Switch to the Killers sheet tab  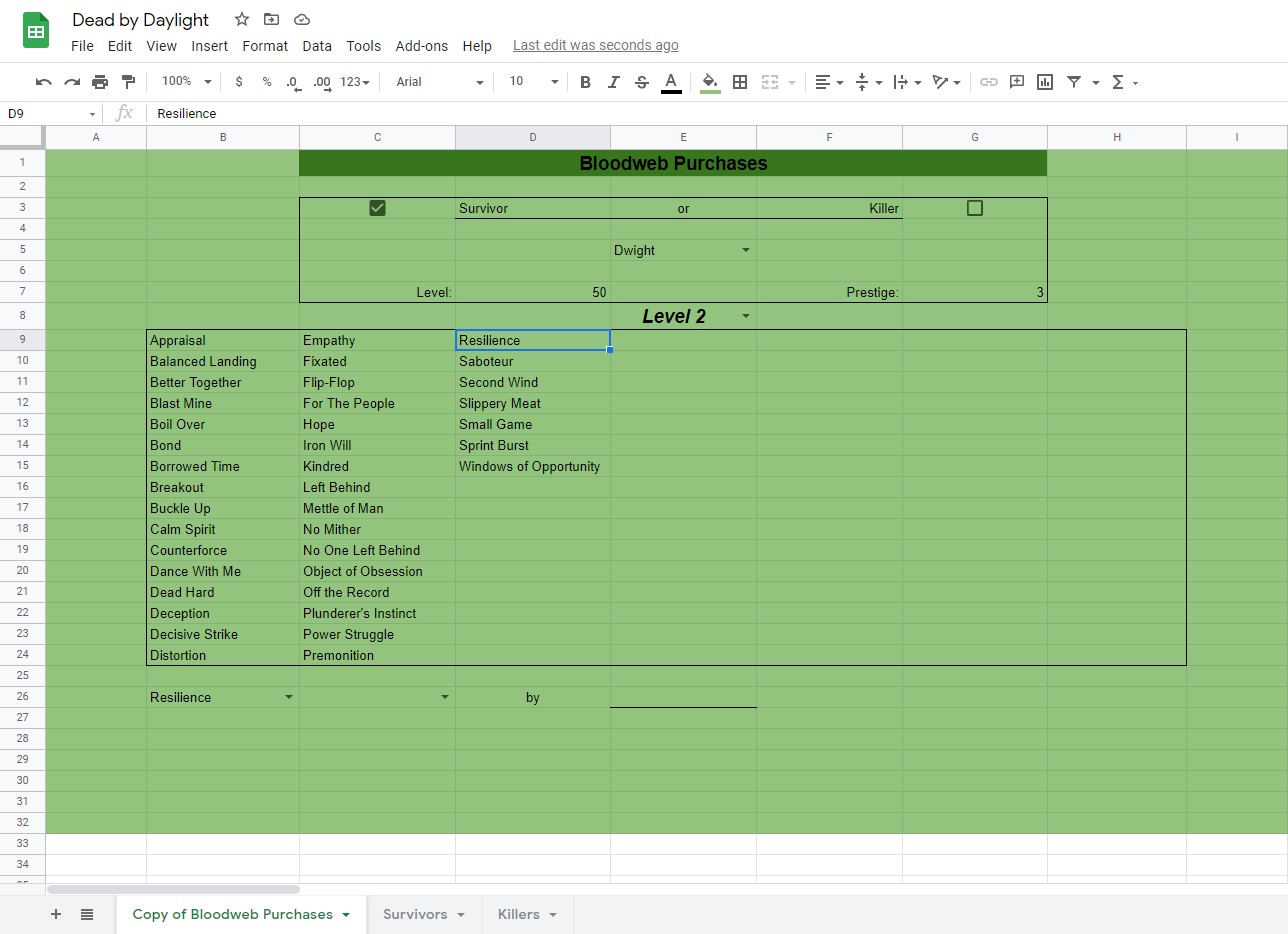coord(528,914)
